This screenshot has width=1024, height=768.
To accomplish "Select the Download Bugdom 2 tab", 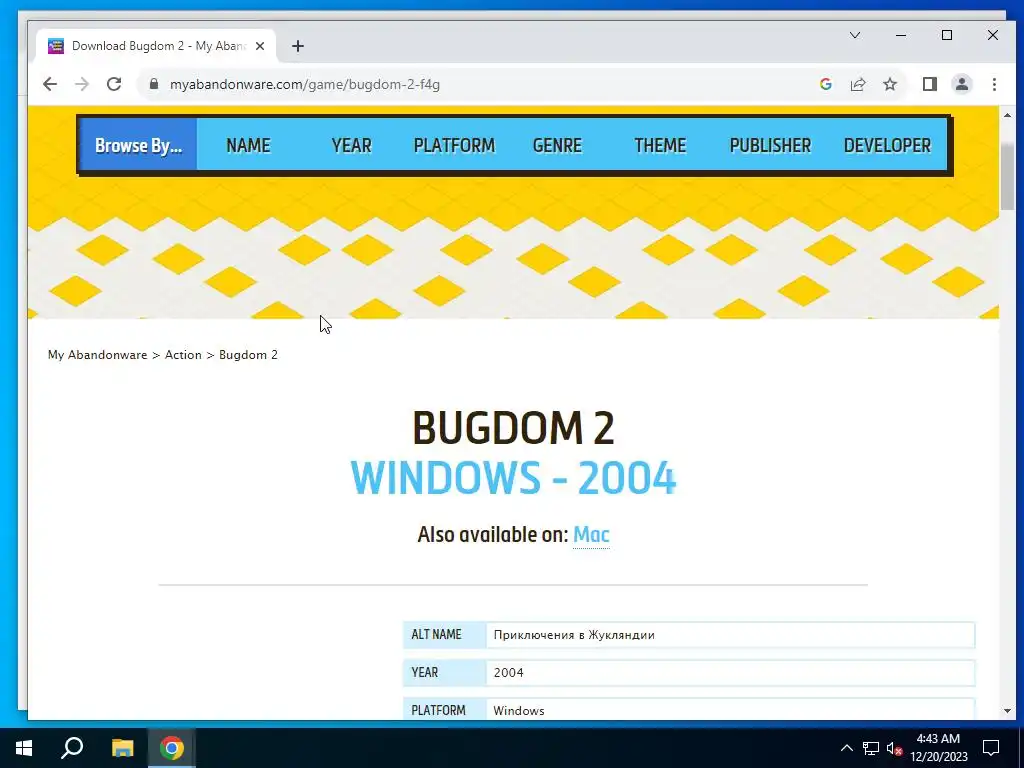I will [157, 46].
